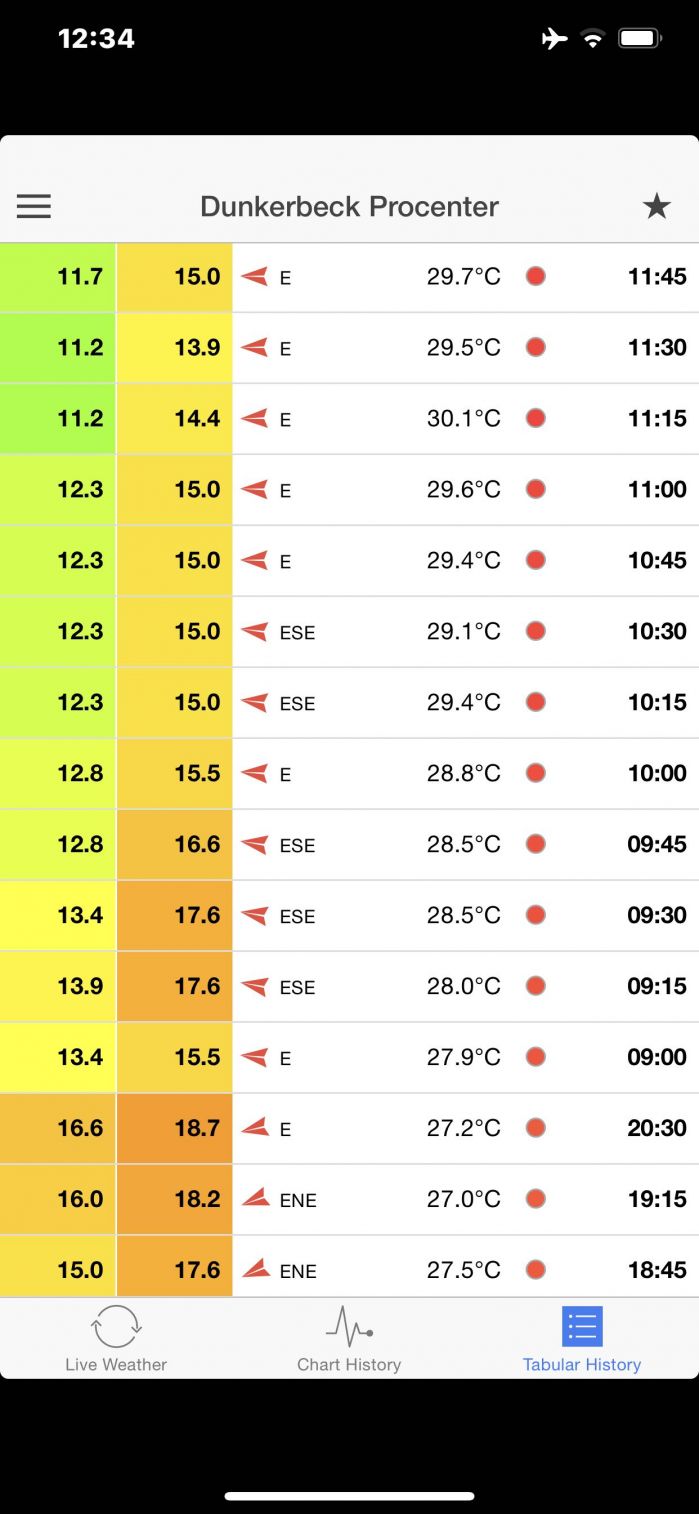Select the Tabular History tab
Screen dimensions: 699x1514
tap(582, 1339)
